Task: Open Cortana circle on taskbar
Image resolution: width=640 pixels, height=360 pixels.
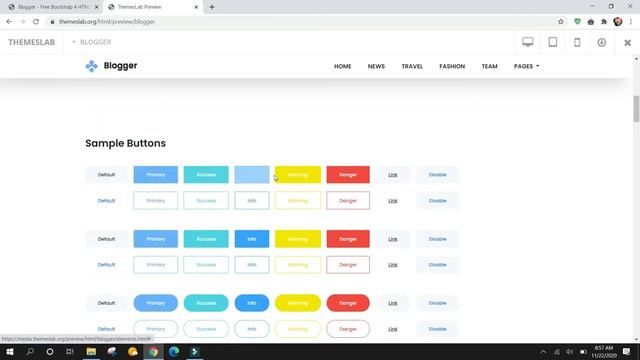Action: 50,351
